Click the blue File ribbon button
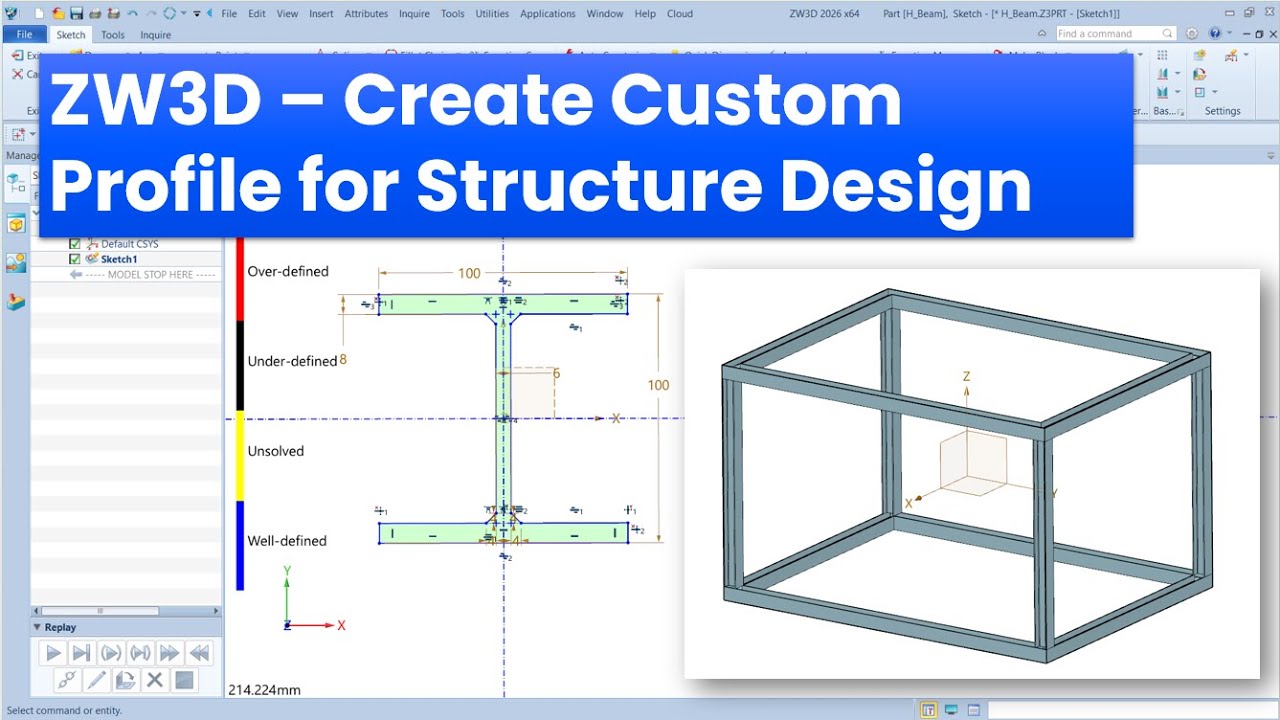 pyautogui.click(x=24, y=35)
